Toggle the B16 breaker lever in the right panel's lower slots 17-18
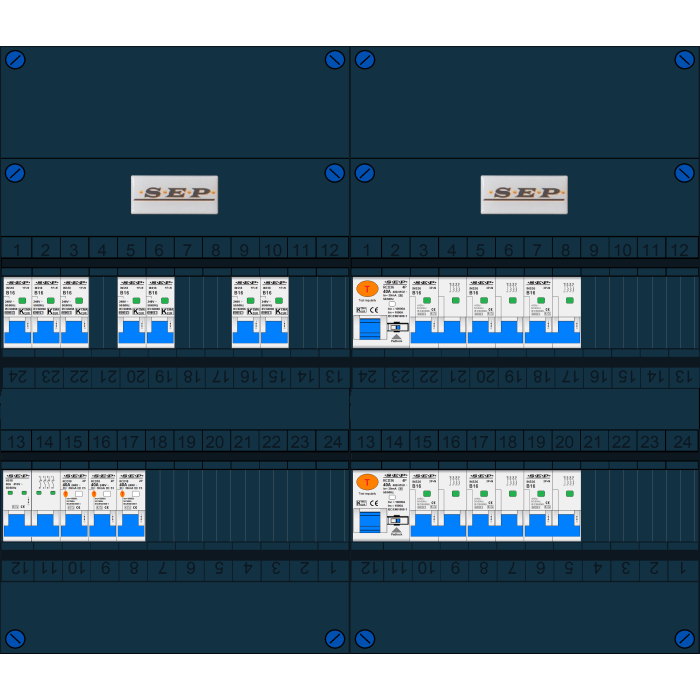700x700 pixels. (496, 525)
